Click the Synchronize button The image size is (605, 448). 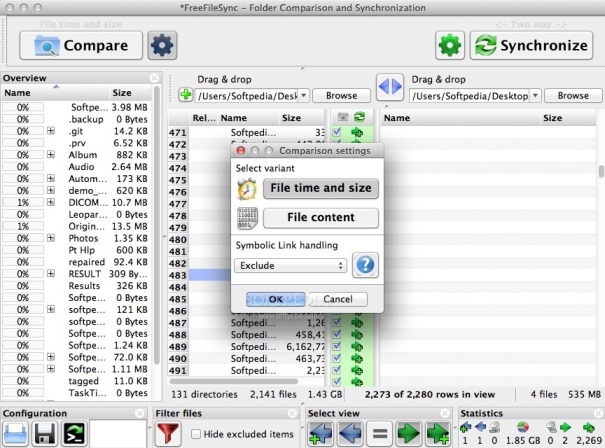531,46
